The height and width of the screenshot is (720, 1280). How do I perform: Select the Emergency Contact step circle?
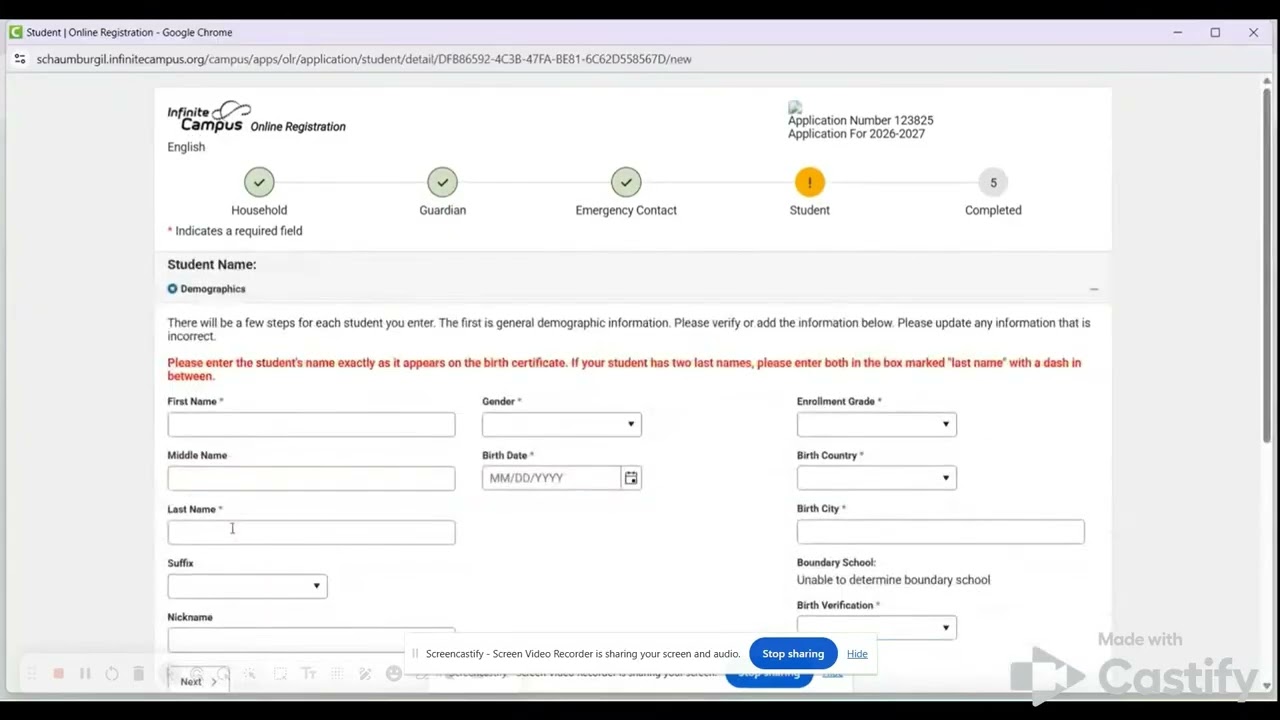pos(626,182)
